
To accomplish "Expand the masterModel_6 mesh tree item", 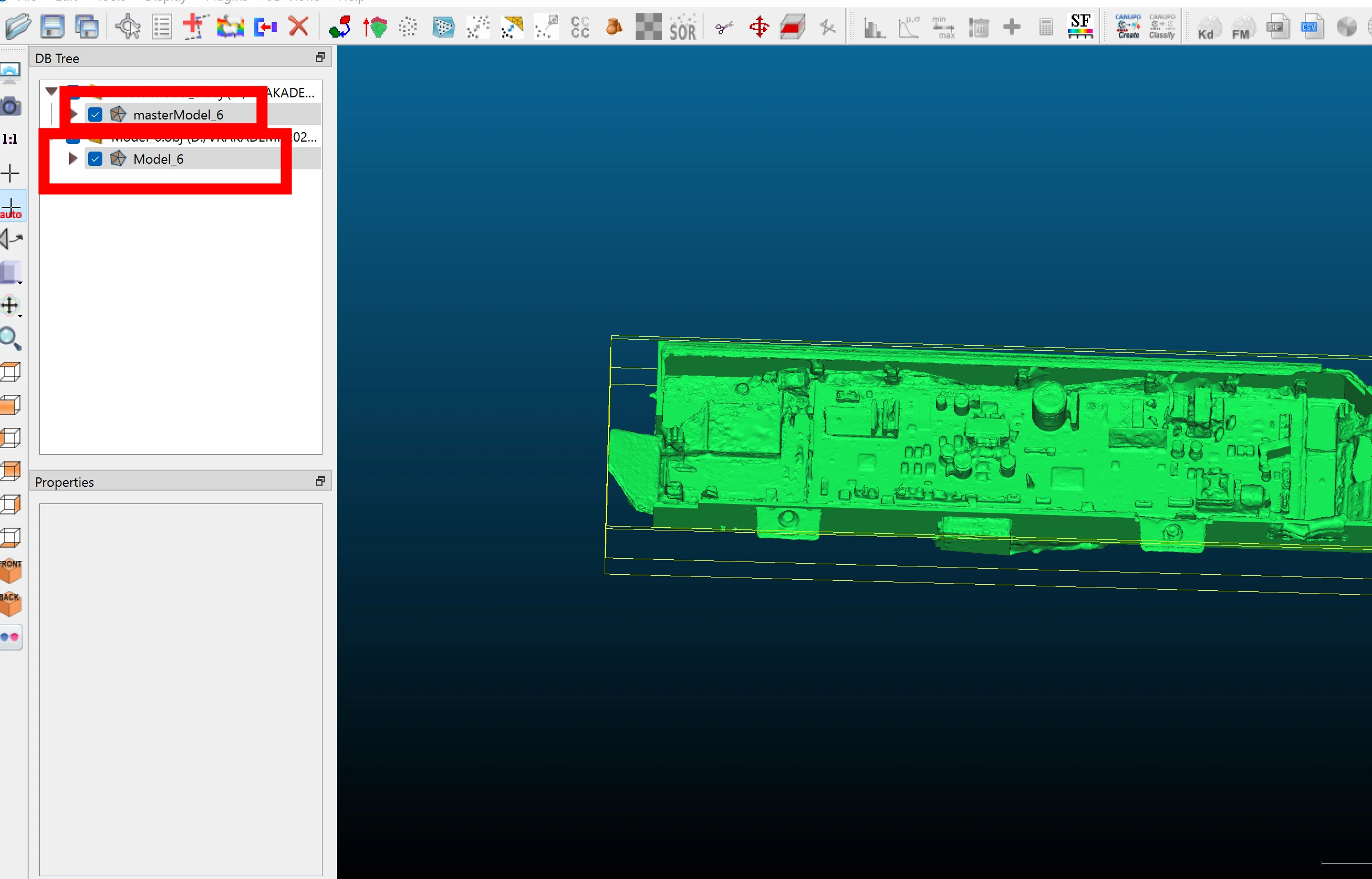I will point(74,114).
